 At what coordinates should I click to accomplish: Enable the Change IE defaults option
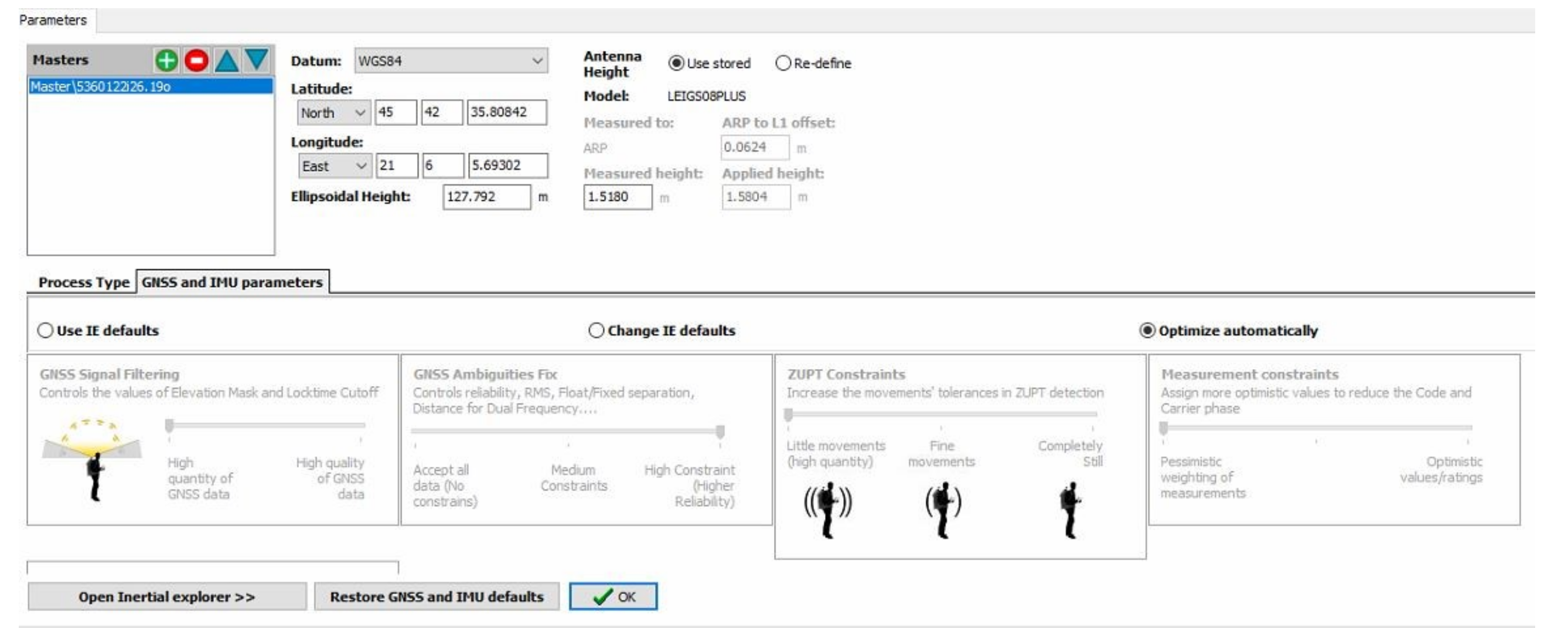(596, 330)
